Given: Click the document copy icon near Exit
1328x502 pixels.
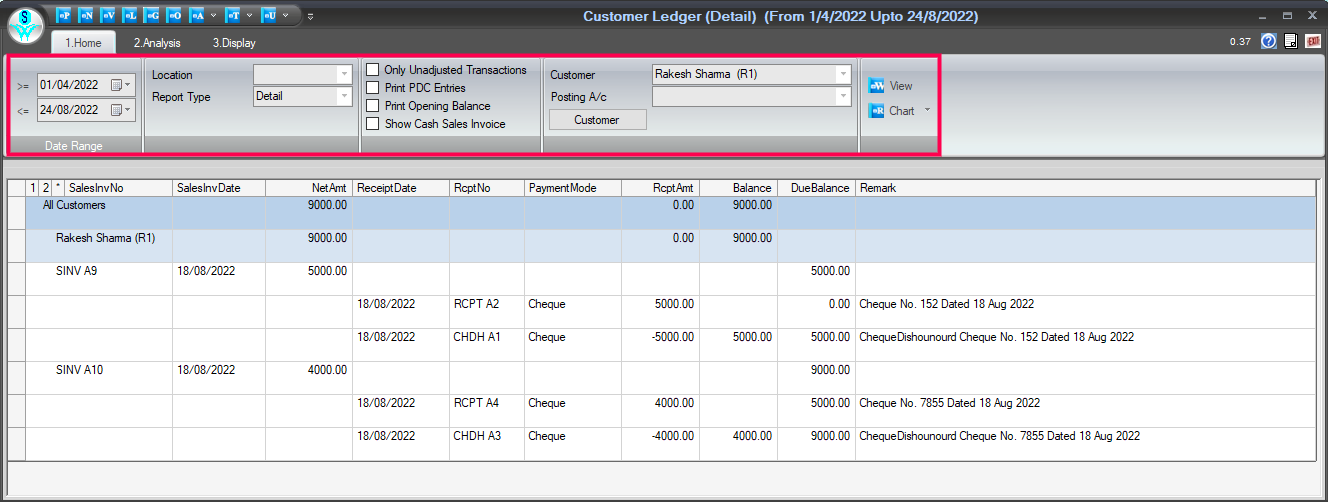Looking at the screenshot, I should pyautogui.click(x=1291, y=42).
